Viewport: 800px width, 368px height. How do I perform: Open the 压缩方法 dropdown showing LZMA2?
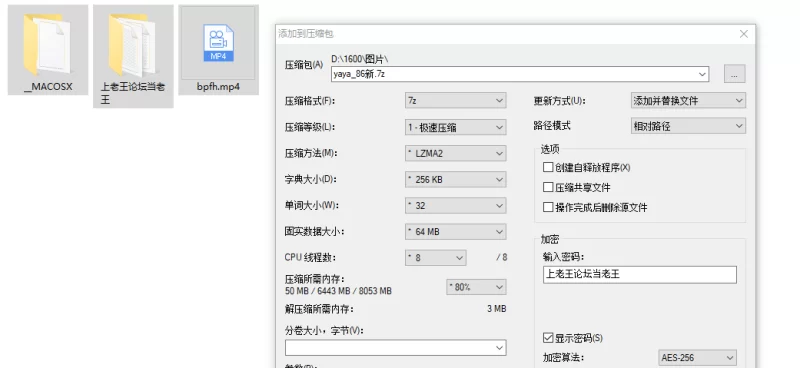[x=456, y=153]
